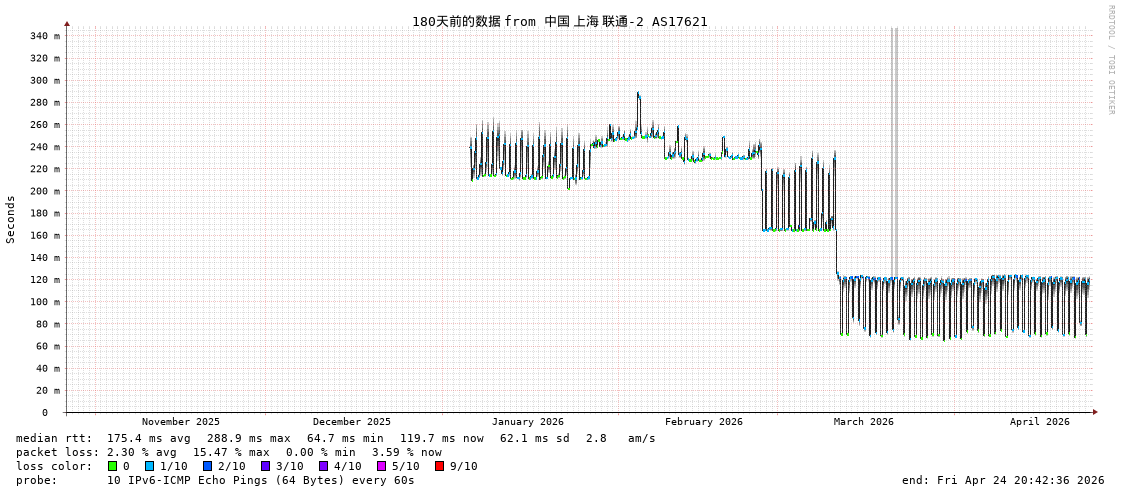Image resolution: width=1121 pixels, height=494 pixels.
Task: Click the magenta 5/10 loss swatch
Action: click(x=381, y=466)
